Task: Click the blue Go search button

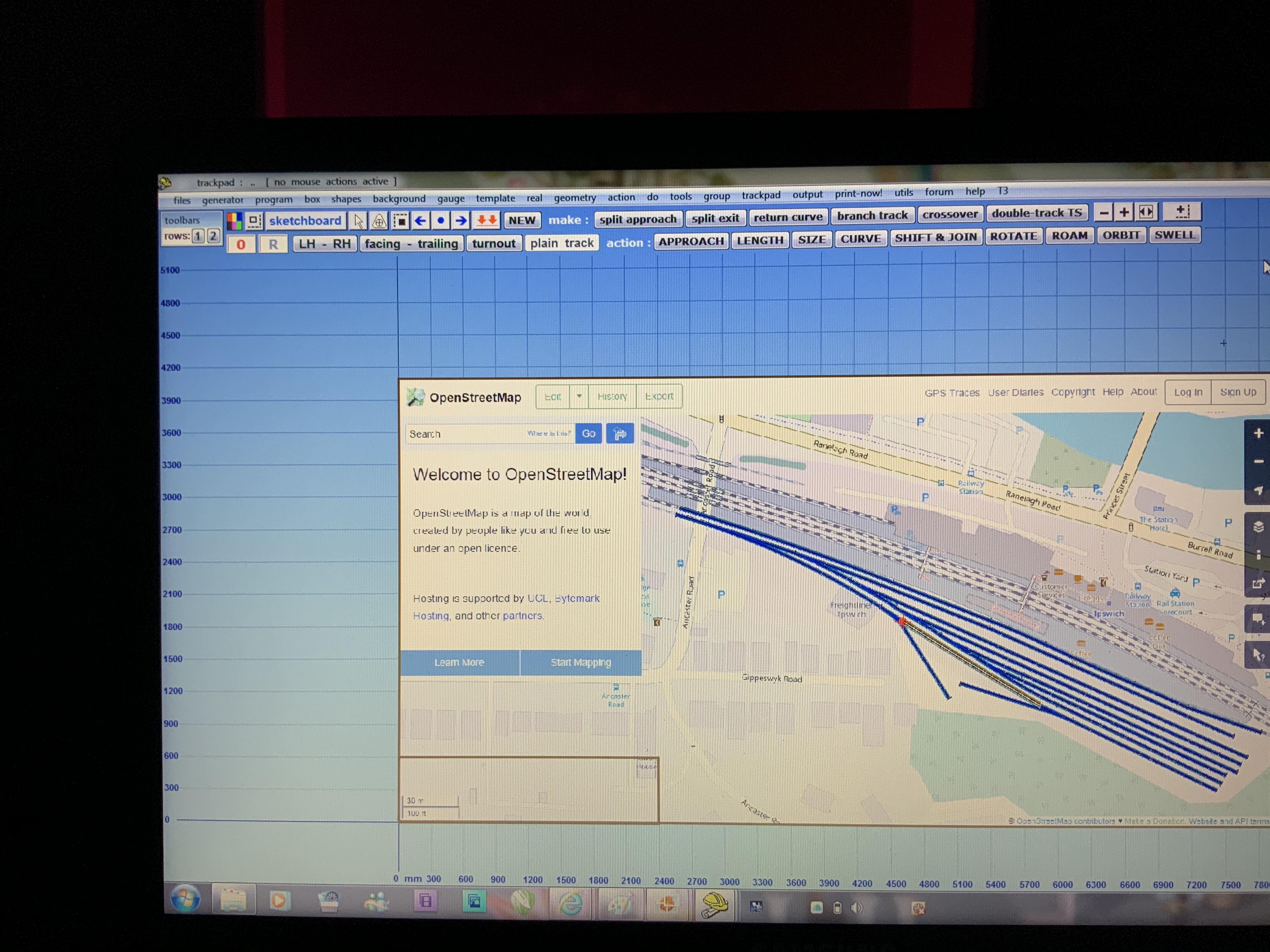Action: (588, 434)
